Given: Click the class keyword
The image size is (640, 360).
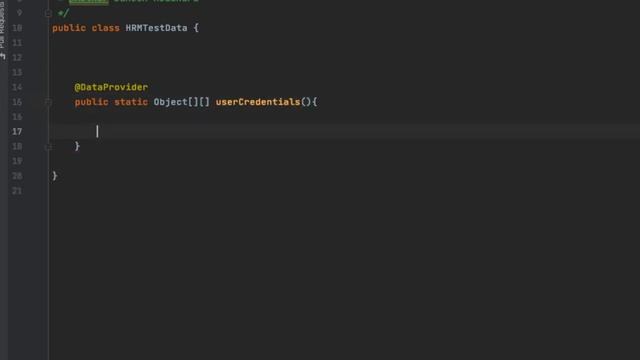Looking at the screenshot, I should click(106, 28).
